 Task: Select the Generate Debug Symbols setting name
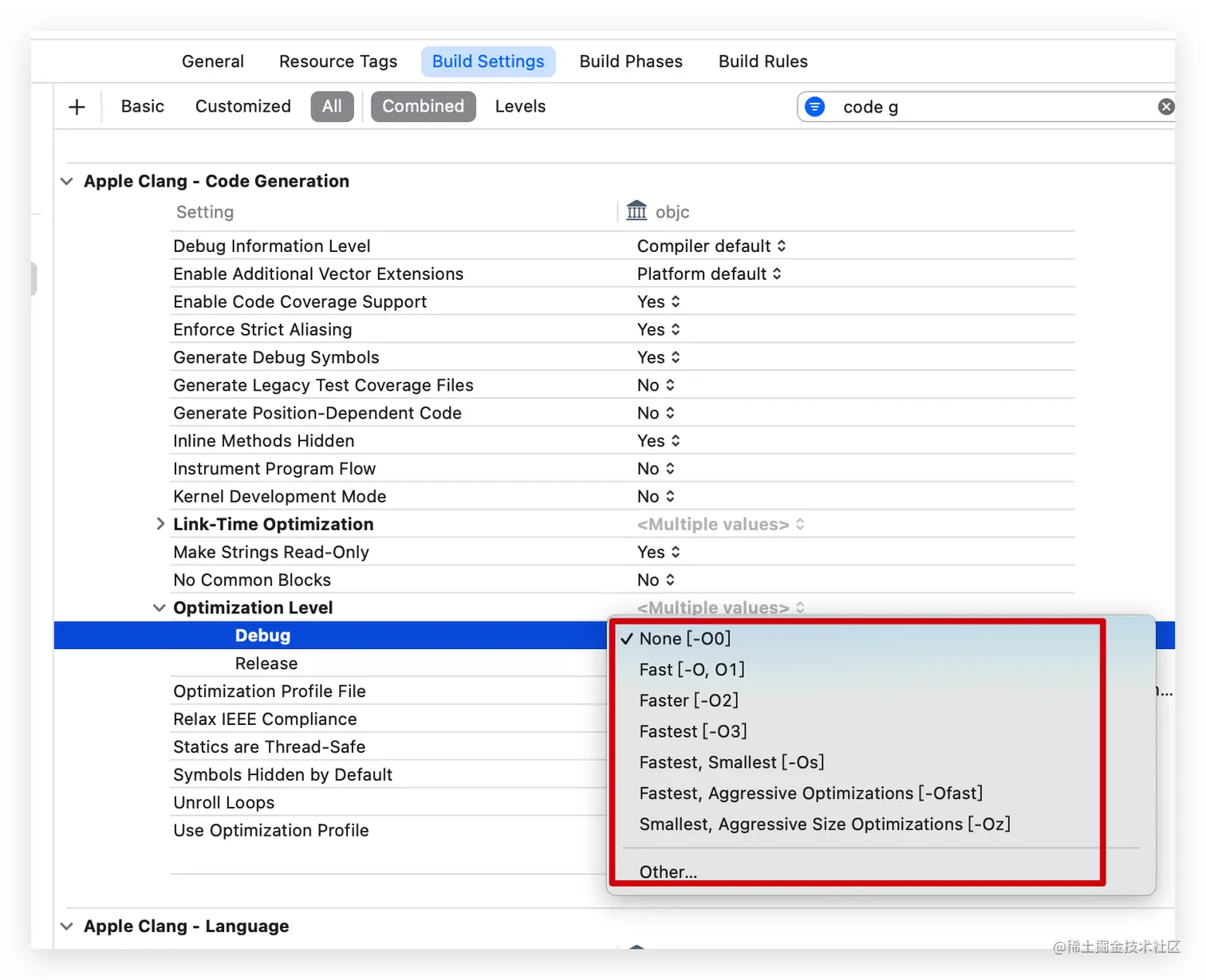point(276,358)
